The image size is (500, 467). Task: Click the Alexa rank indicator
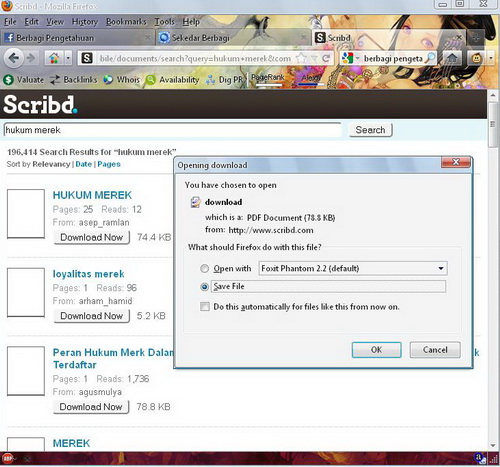click(x=311, y=79)
